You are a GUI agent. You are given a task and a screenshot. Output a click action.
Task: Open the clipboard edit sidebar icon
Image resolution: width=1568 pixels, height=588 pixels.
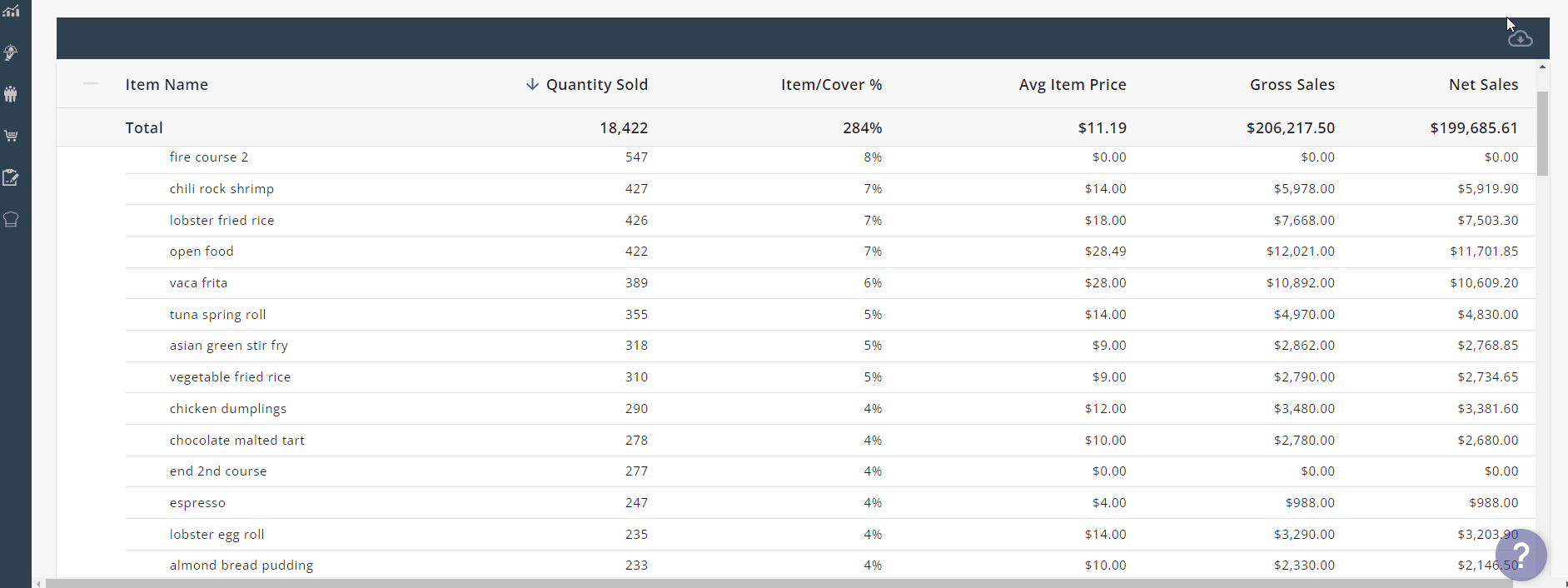11,177
